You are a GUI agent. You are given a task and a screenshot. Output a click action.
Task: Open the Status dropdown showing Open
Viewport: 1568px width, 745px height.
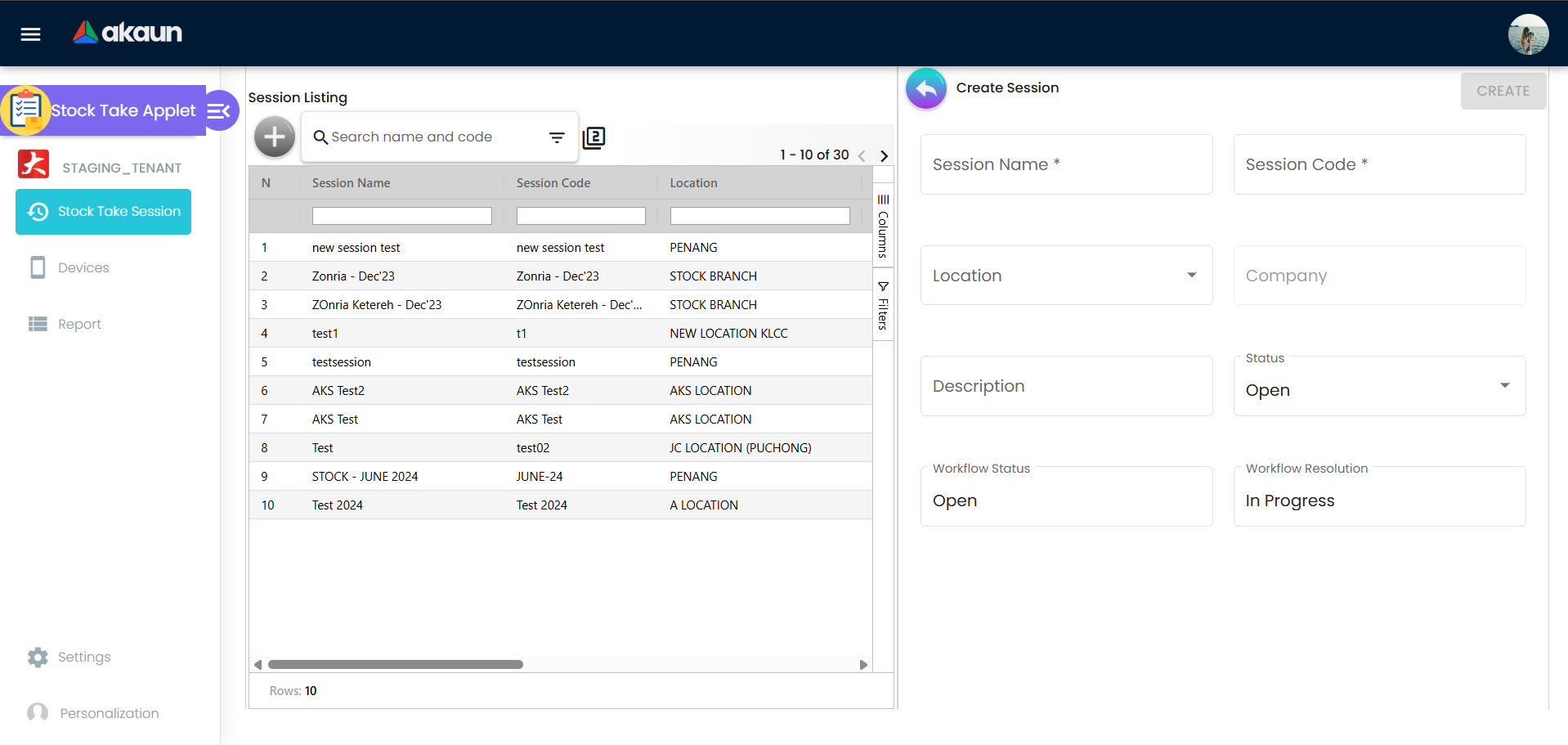1504,385
